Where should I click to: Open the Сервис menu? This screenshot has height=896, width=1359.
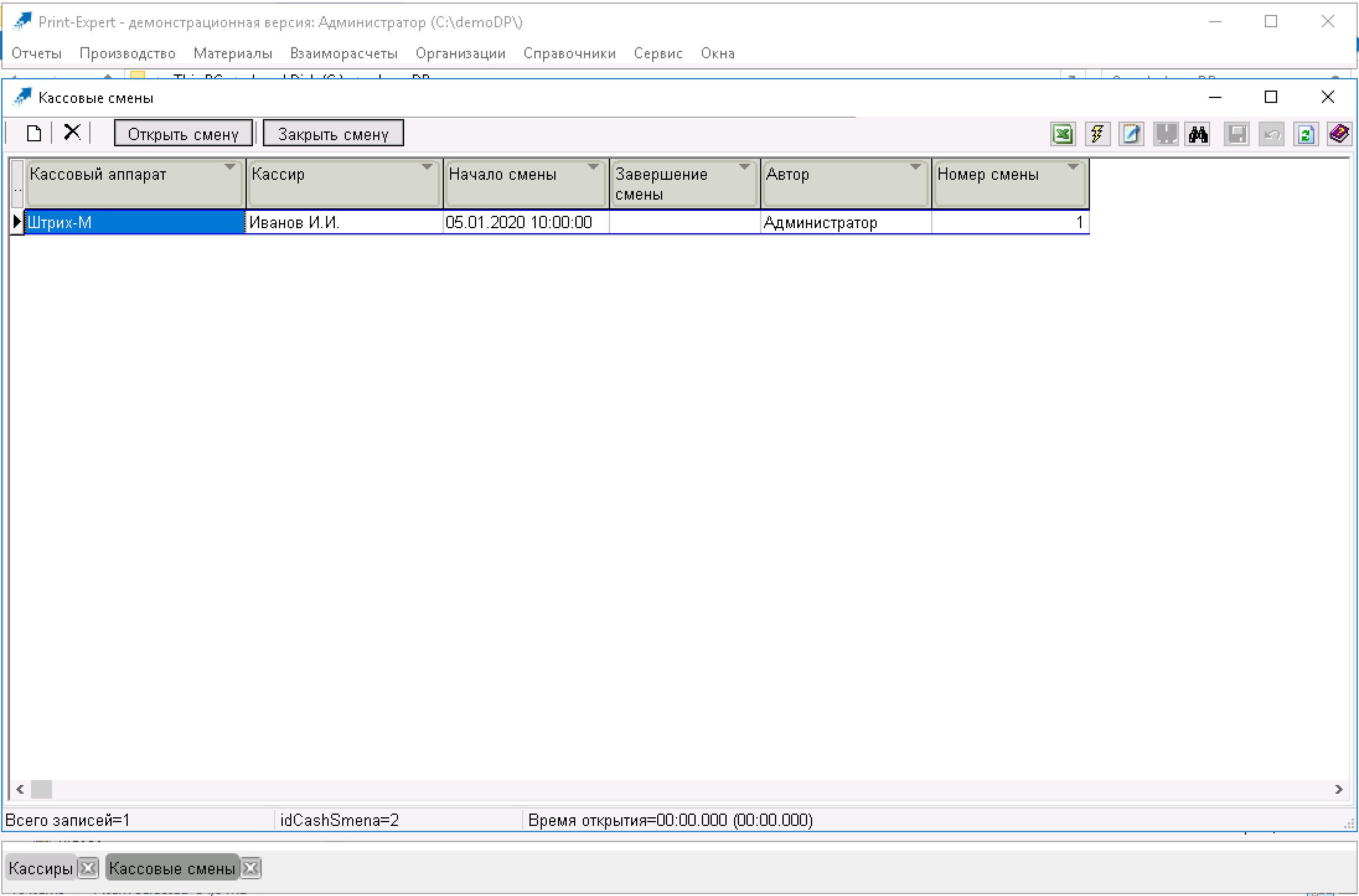point(658,53)
